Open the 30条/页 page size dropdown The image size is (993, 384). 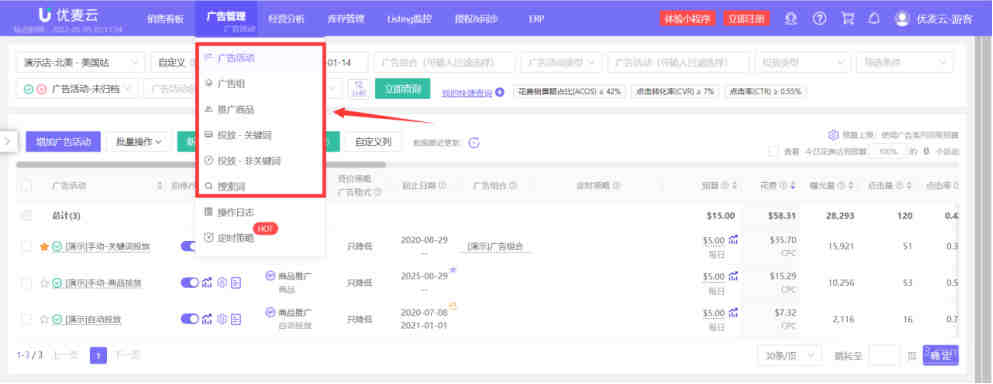[x=790, y=355]
